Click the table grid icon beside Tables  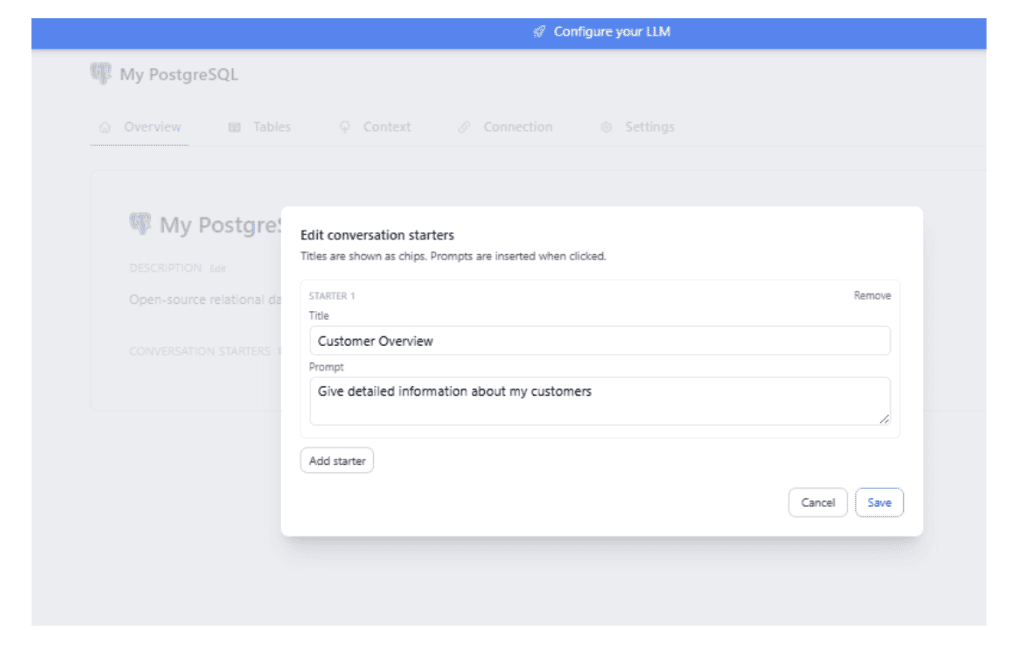click(234, 127)
